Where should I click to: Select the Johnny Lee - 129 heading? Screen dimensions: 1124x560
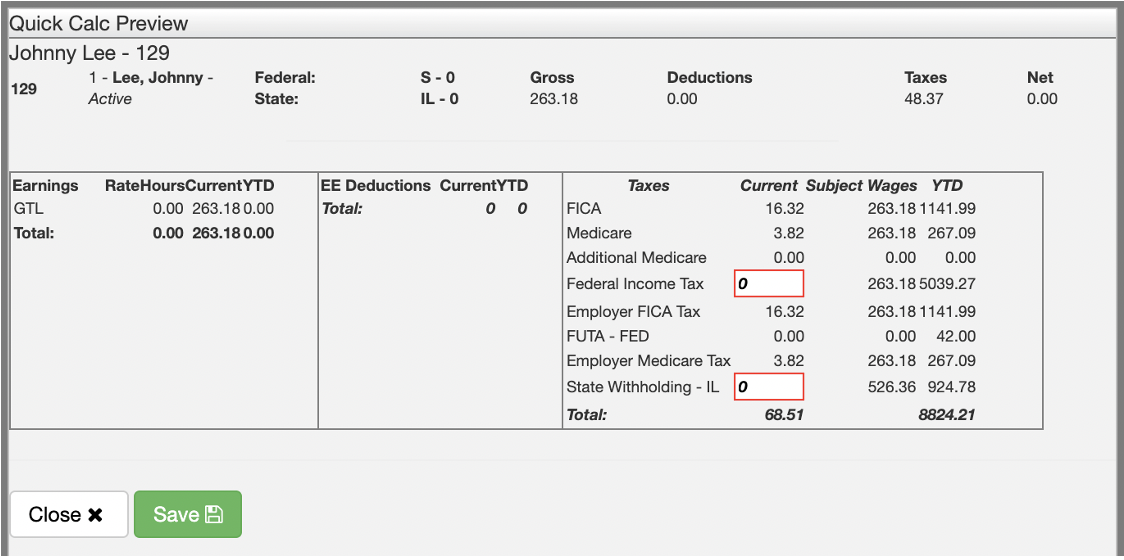click(89, 53)
